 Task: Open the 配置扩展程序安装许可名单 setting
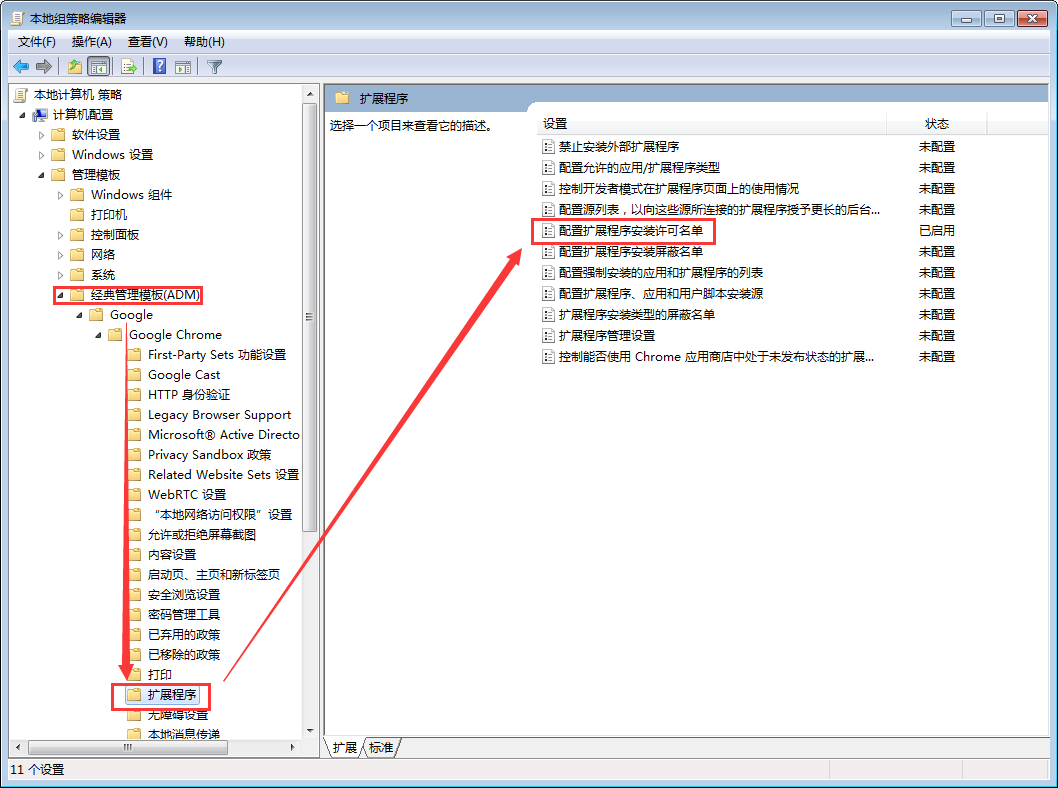[630, 230]
